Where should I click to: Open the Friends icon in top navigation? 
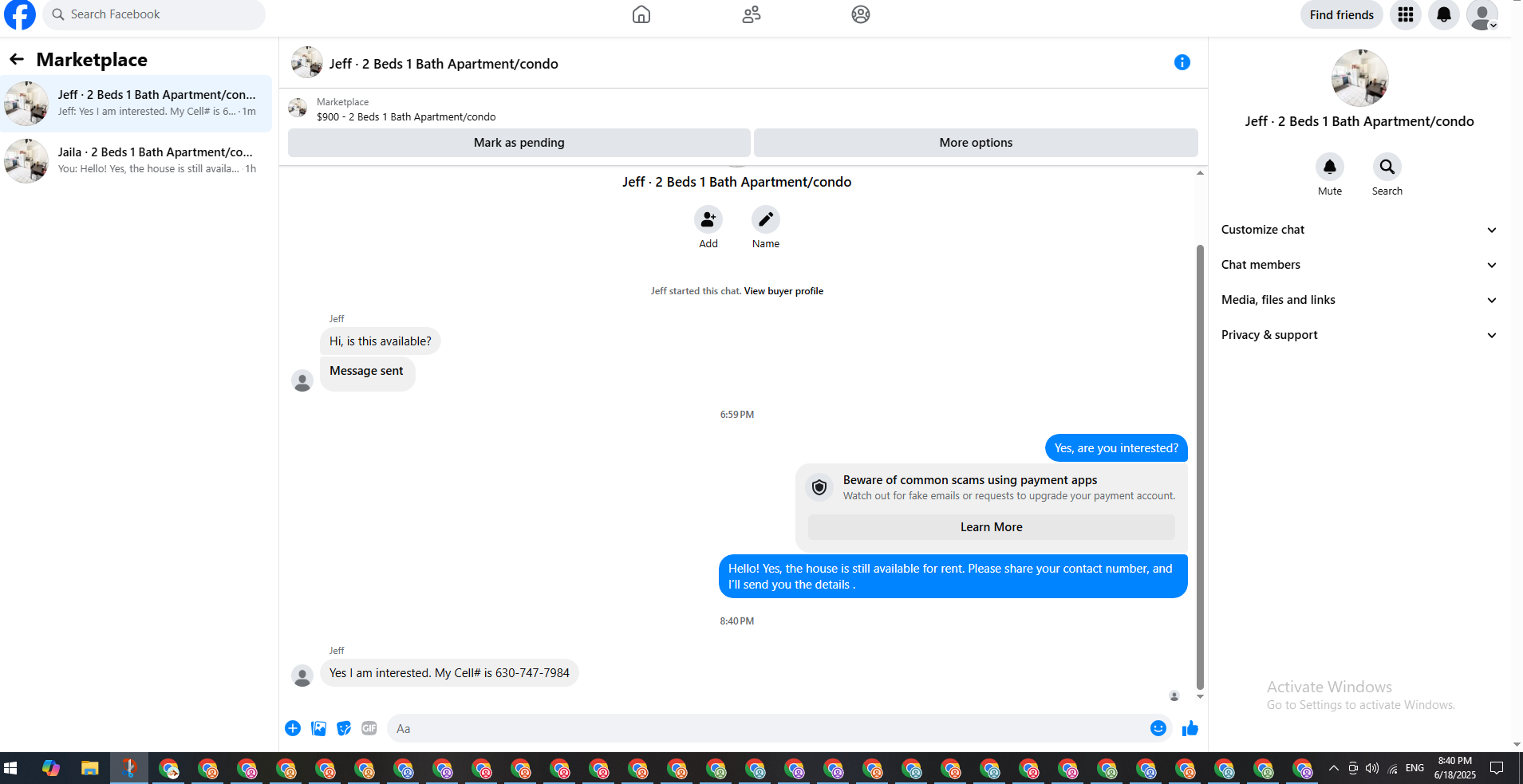(x=752, y=14)
